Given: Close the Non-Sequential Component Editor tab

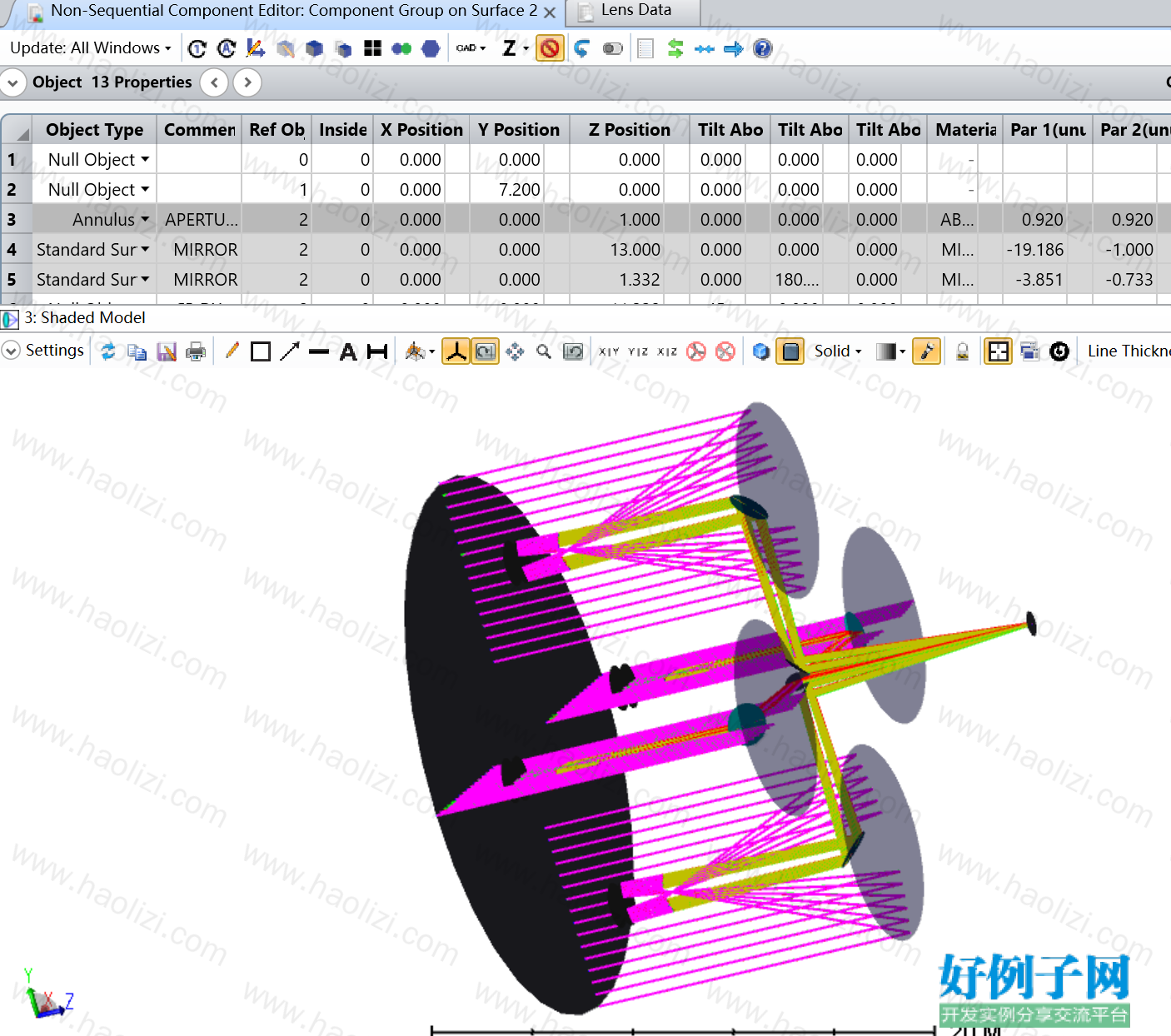Looking at the screenshot, I should pyautogui.click(x=550, y=12).
